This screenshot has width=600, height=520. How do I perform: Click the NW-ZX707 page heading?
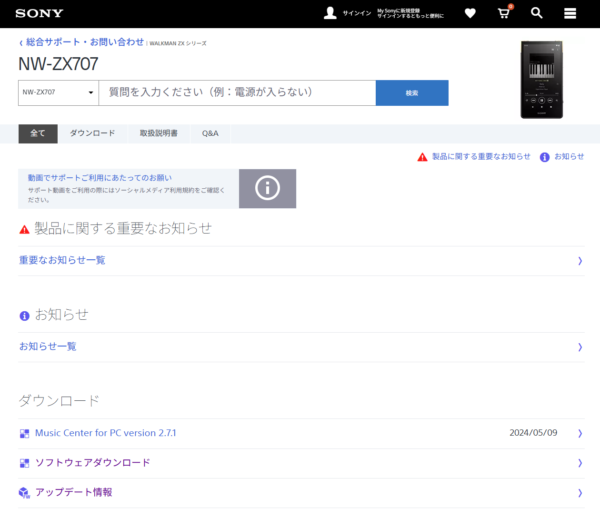[59, 64]
